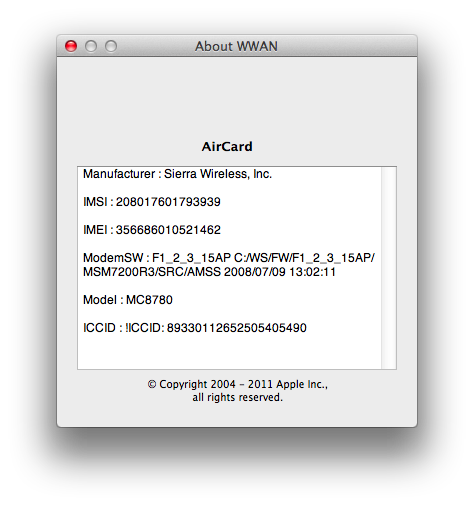Click the ModemSW firmware version text

click(229, 258)
